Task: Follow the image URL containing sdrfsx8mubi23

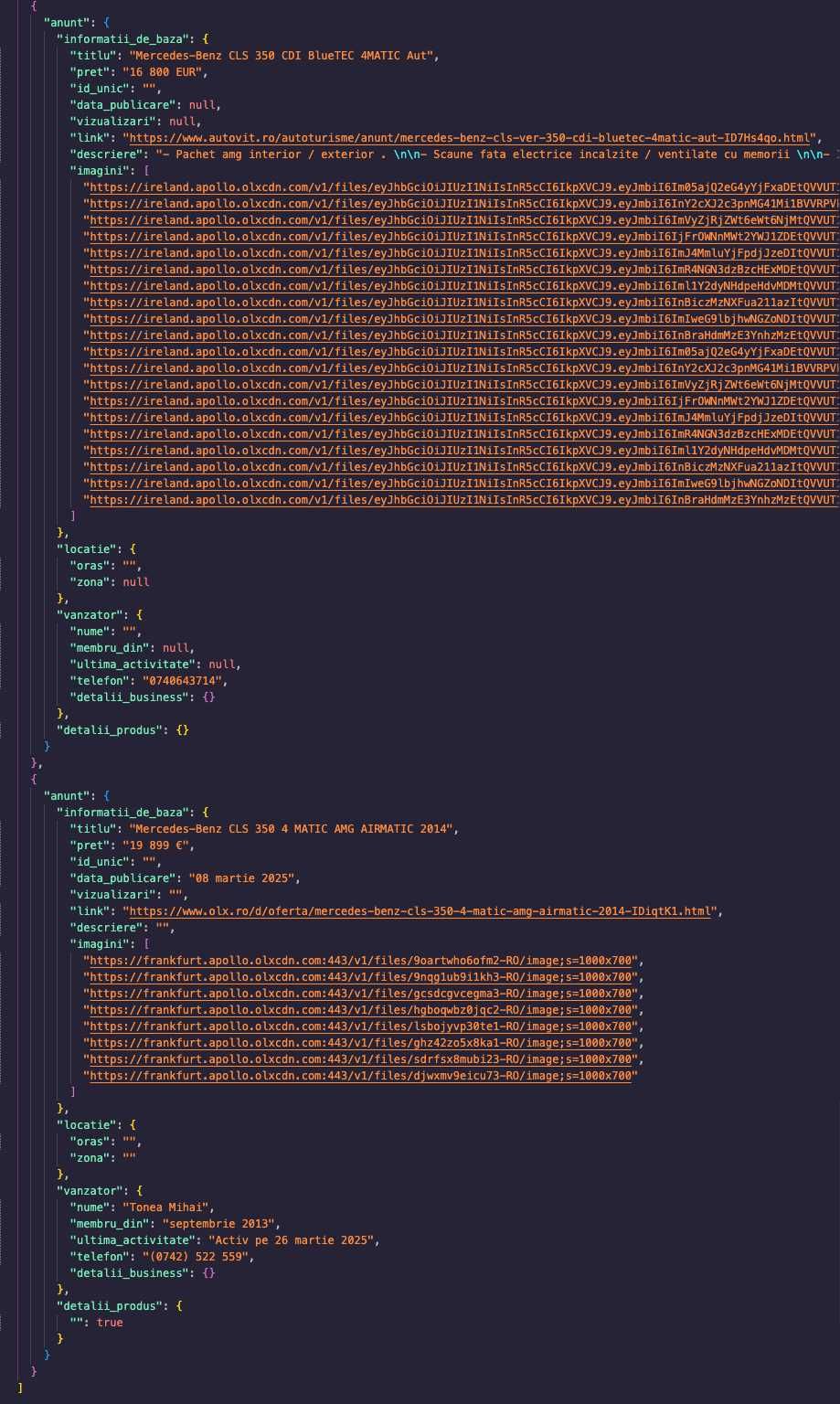Action: pos(361,1059)
